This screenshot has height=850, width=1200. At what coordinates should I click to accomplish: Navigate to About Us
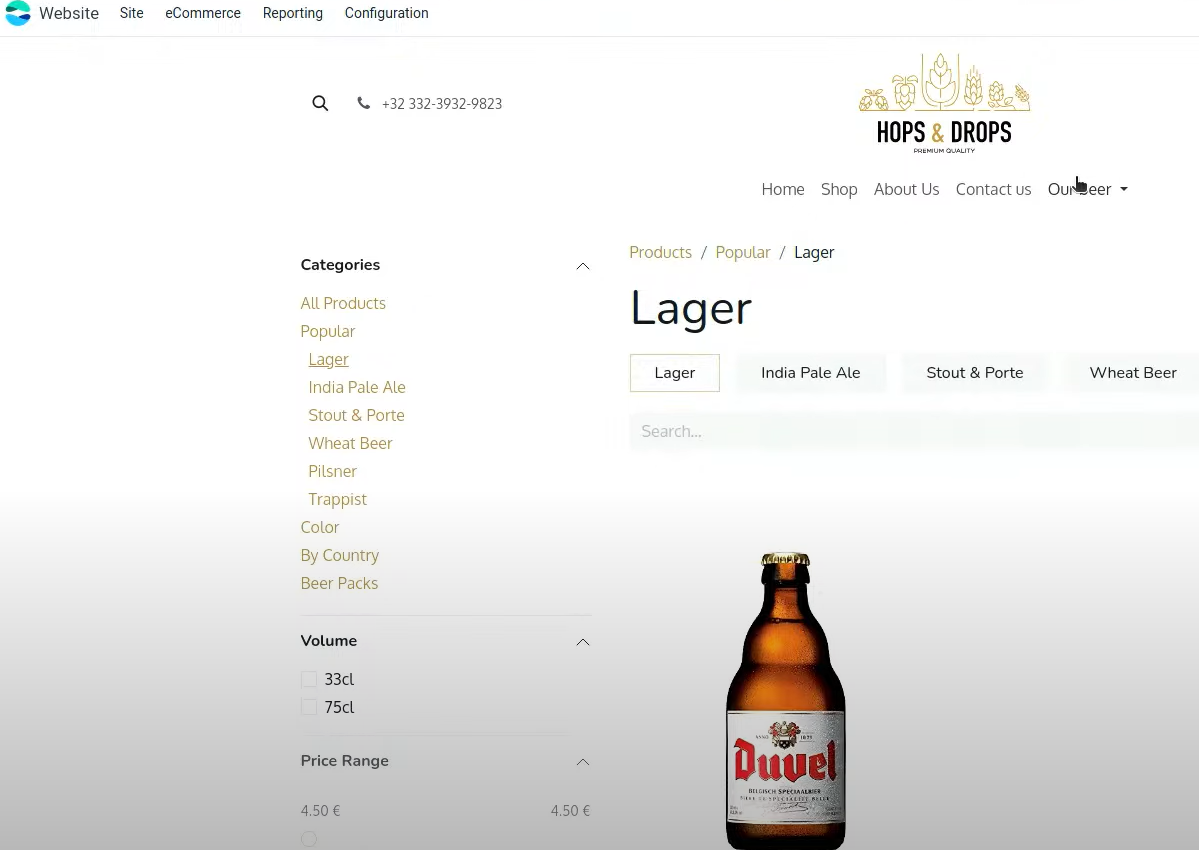(906, 189)
